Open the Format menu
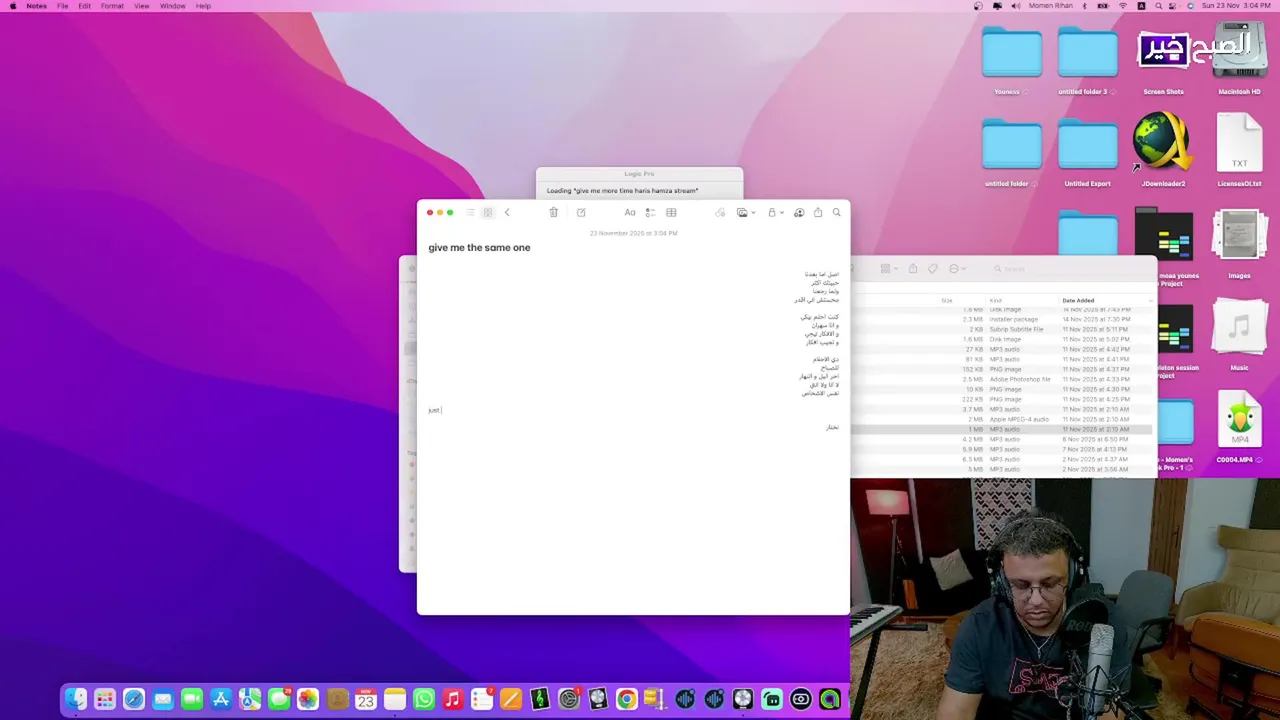Image resolution: width=1280 pixels, height=720 pixels. click(112, 6)
